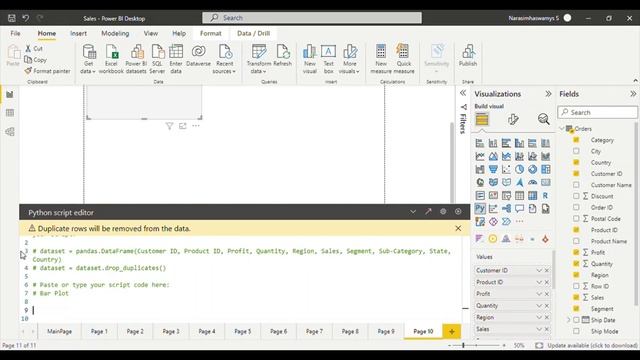The image size is (640, 360).
Task: Check the Postal Code field
Action: [576, 219]
